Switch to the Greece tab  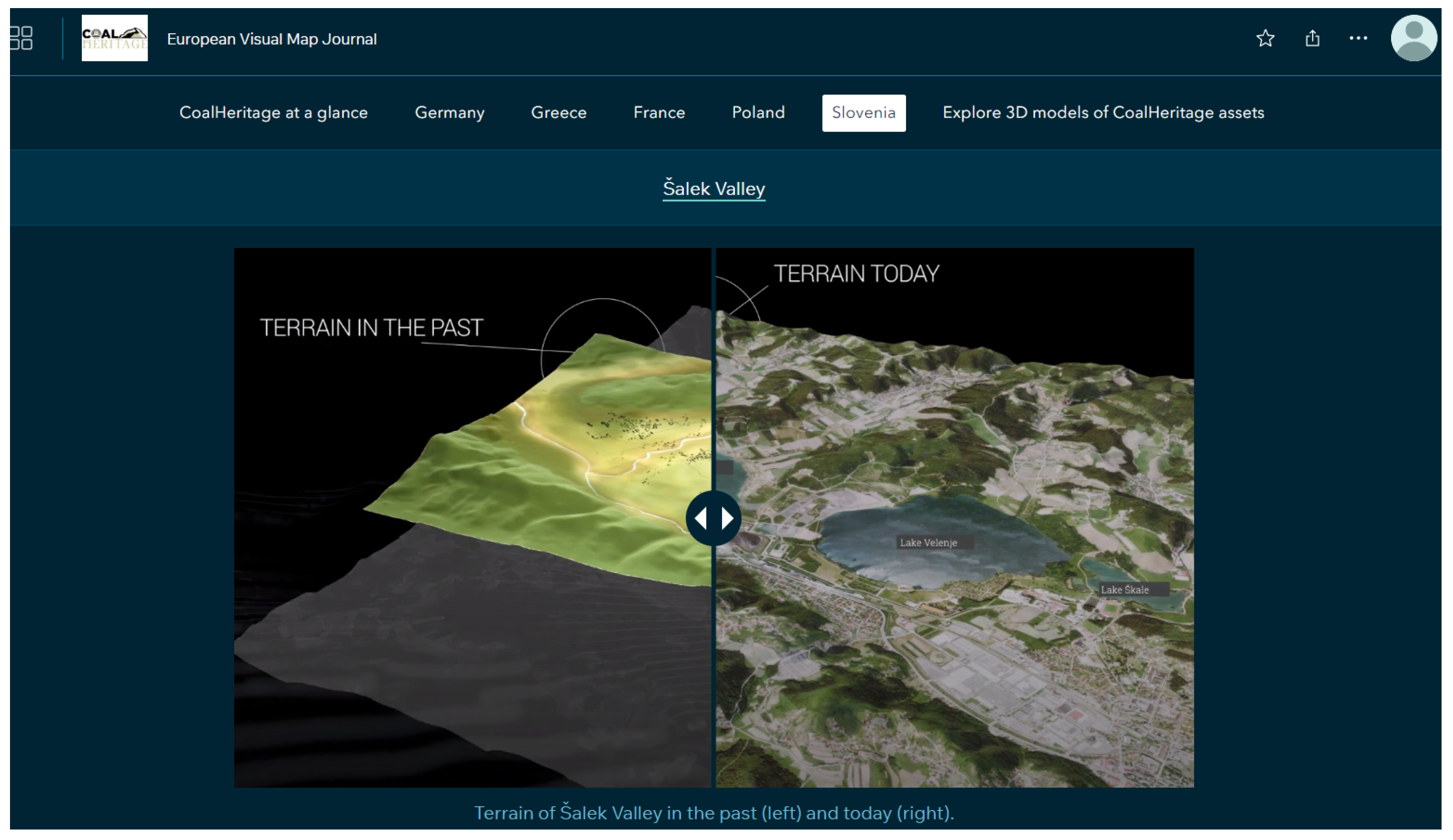click(558, 112)
